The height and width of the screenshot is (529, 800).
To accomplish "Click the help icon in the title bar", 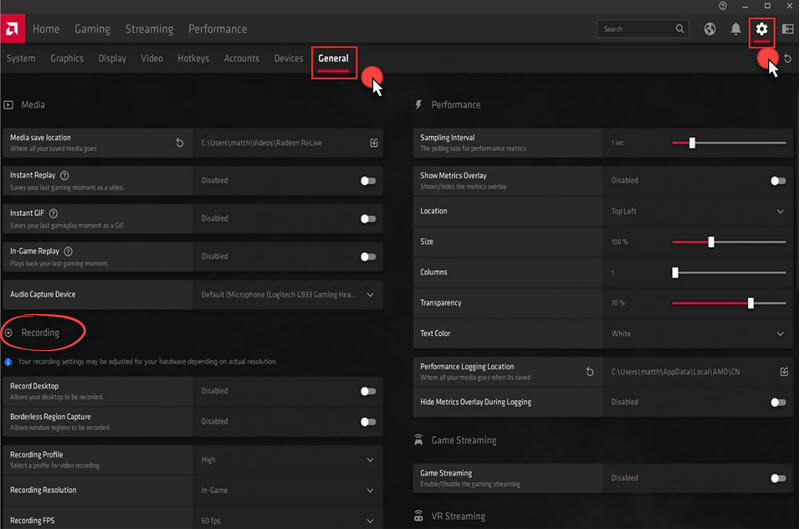I will coord(722,6).
